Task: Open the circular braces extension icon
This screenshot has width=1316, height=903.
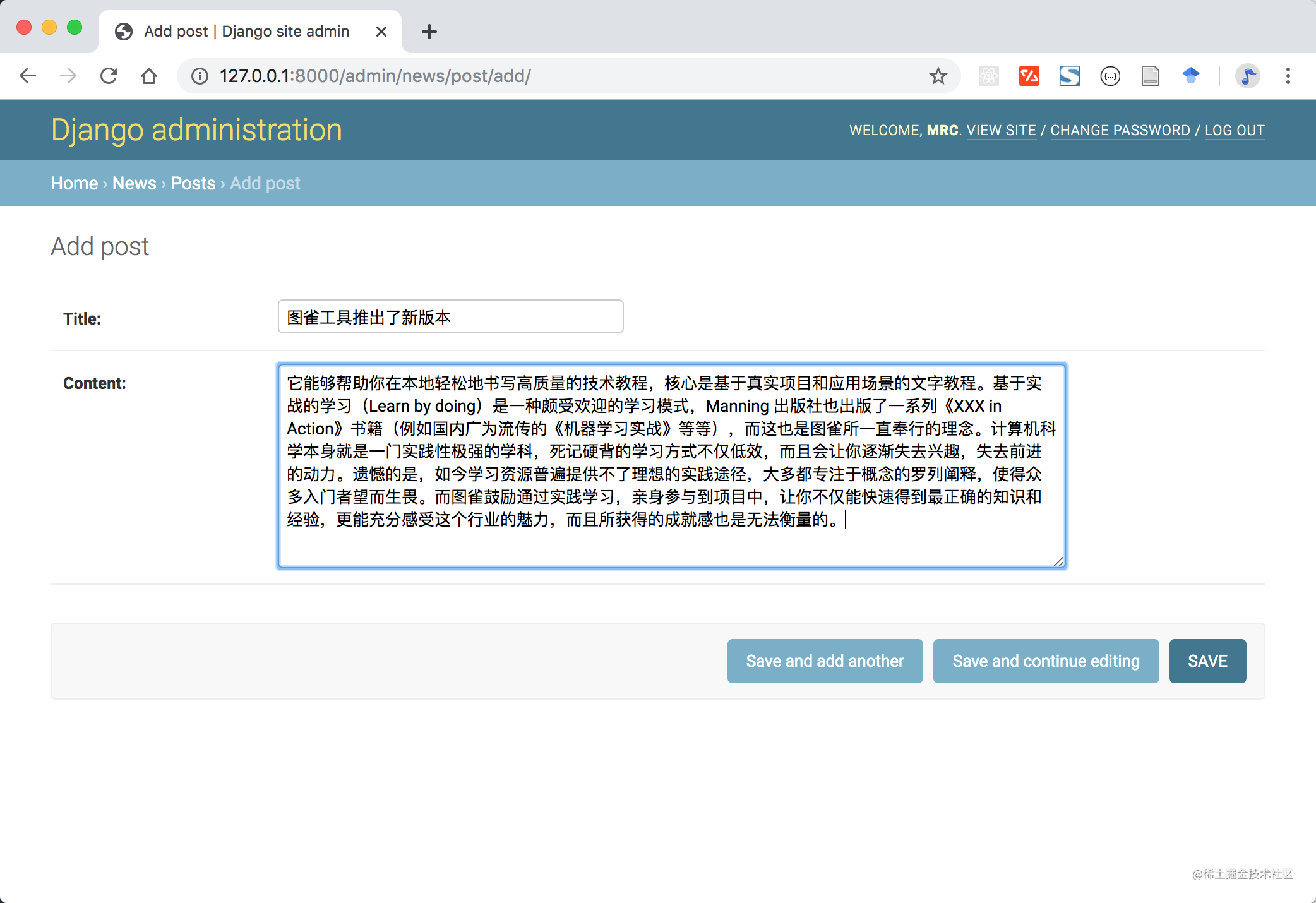Action: 1110,76
